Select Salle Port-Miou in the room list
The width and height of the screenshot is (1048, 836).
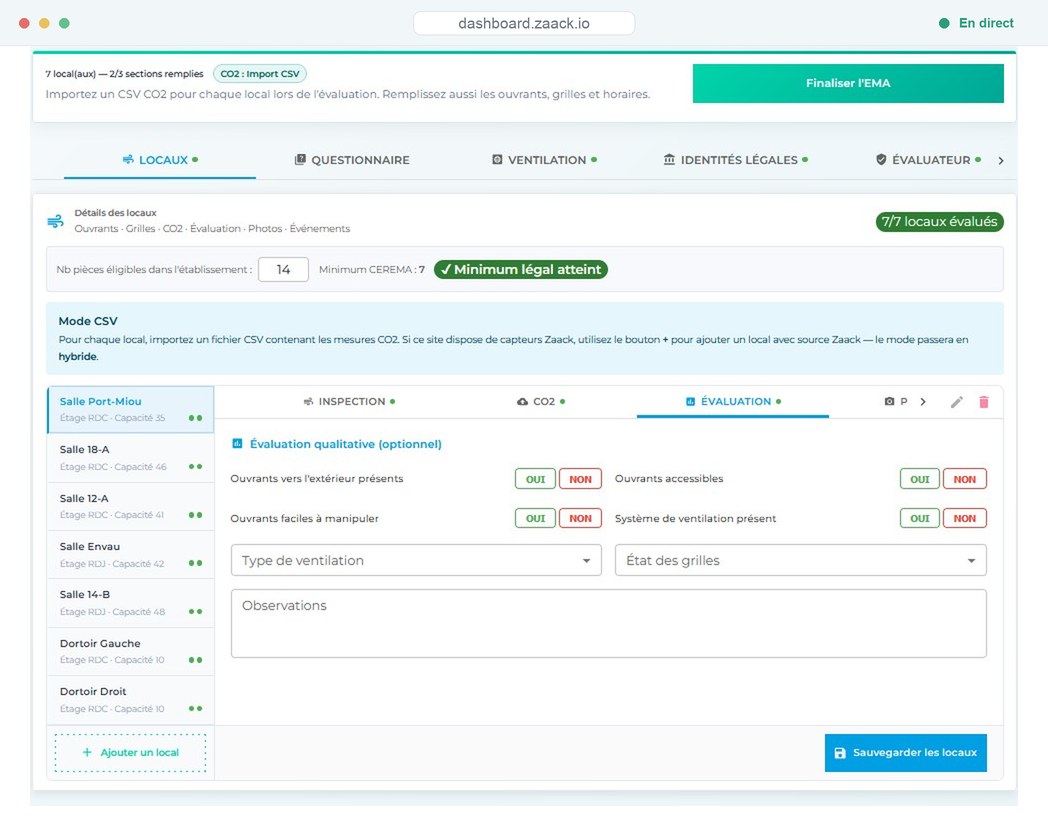[x=130, y=409]
